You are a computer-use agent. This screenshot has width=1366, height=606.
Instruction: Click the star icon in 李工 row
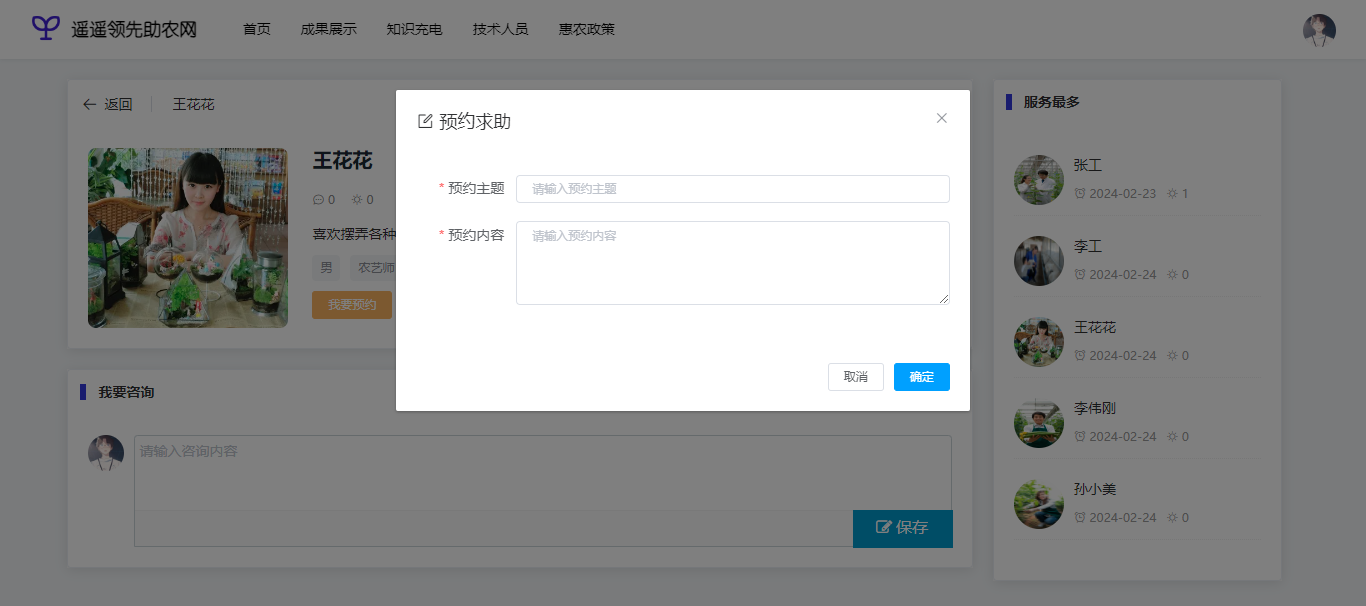1173,274
